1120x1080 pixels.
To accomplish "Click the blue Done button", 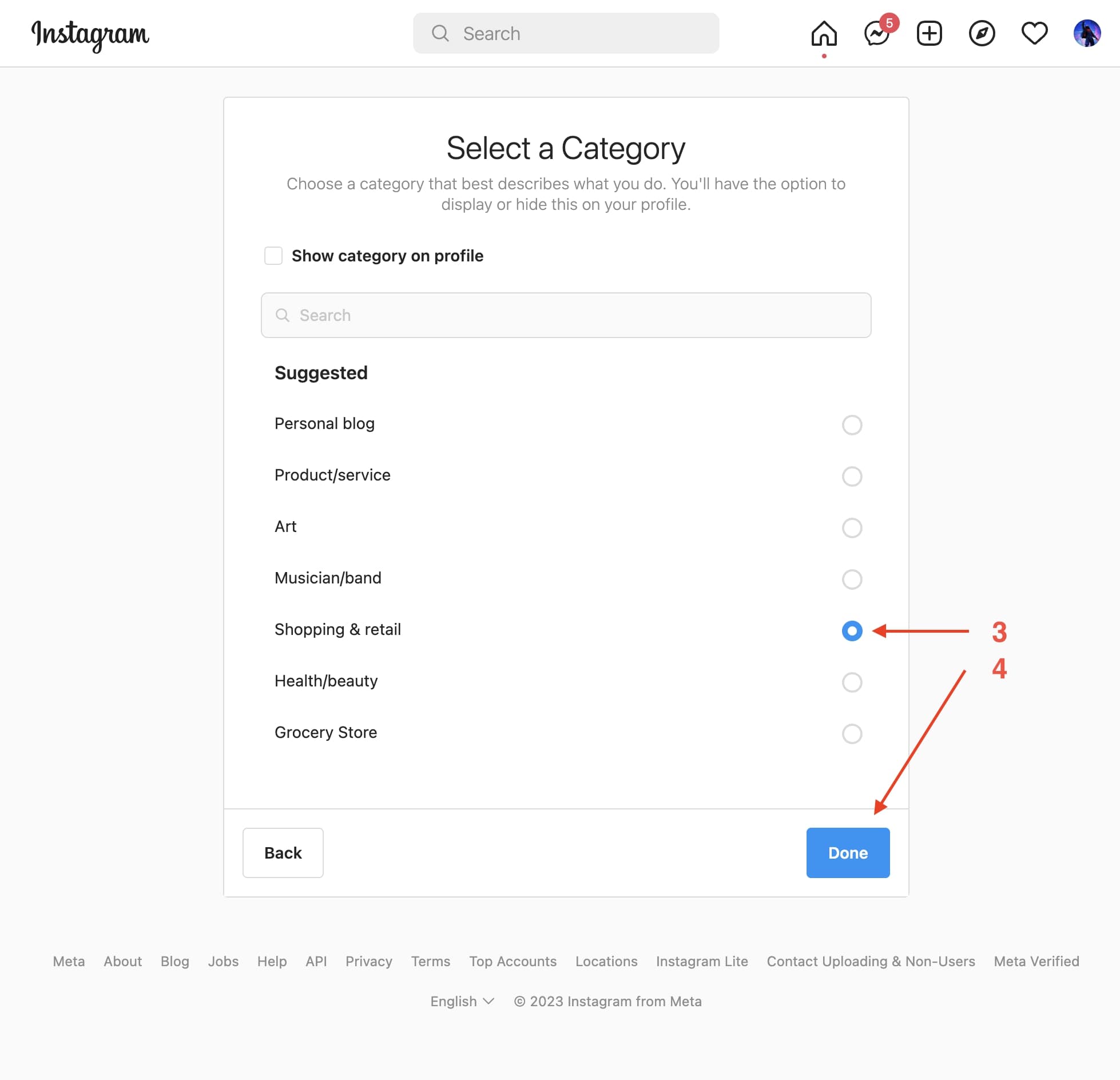I will tap(848, 852).
